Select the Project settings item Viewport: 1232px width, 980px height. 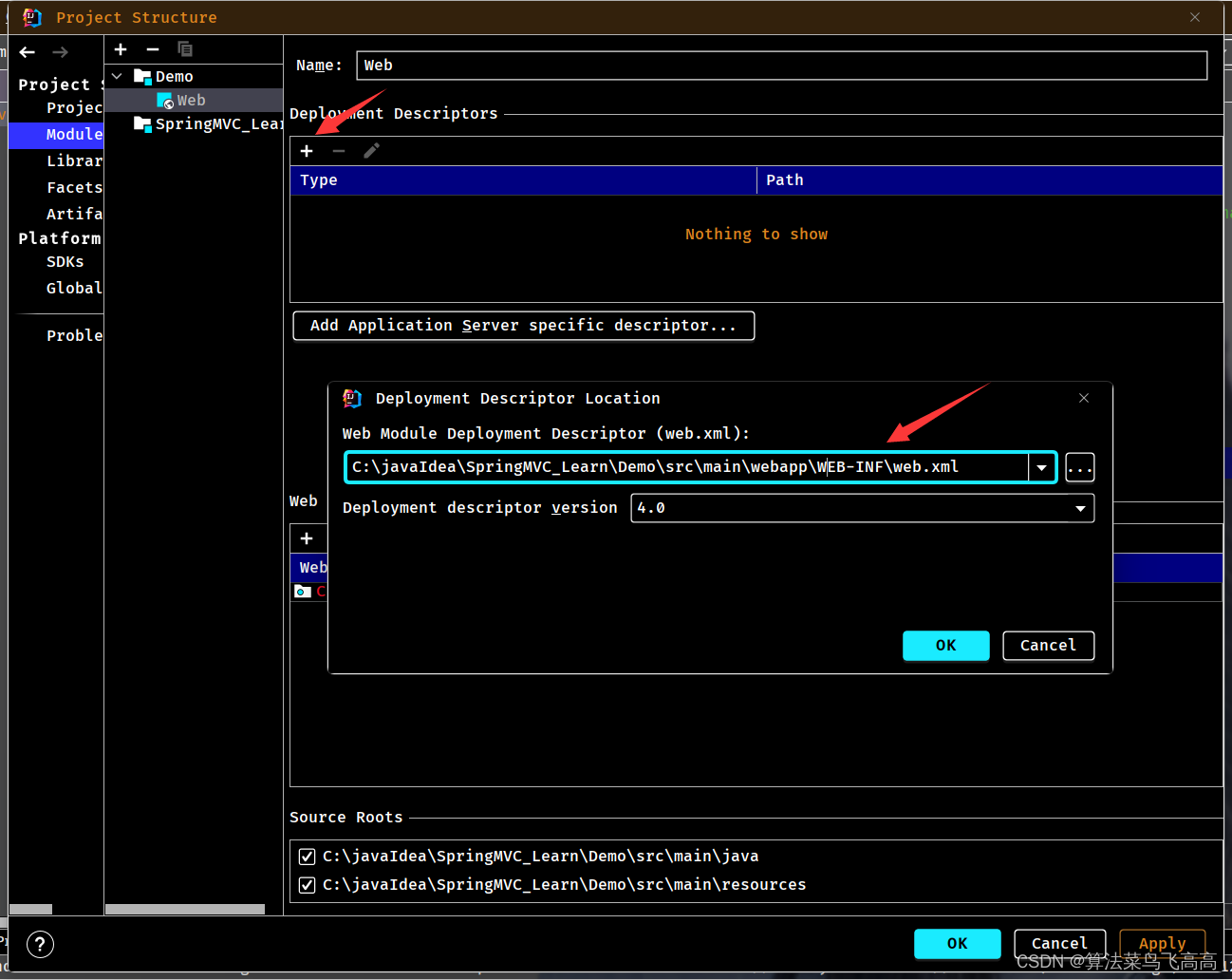pyautogui.click(x=74, y=108)
